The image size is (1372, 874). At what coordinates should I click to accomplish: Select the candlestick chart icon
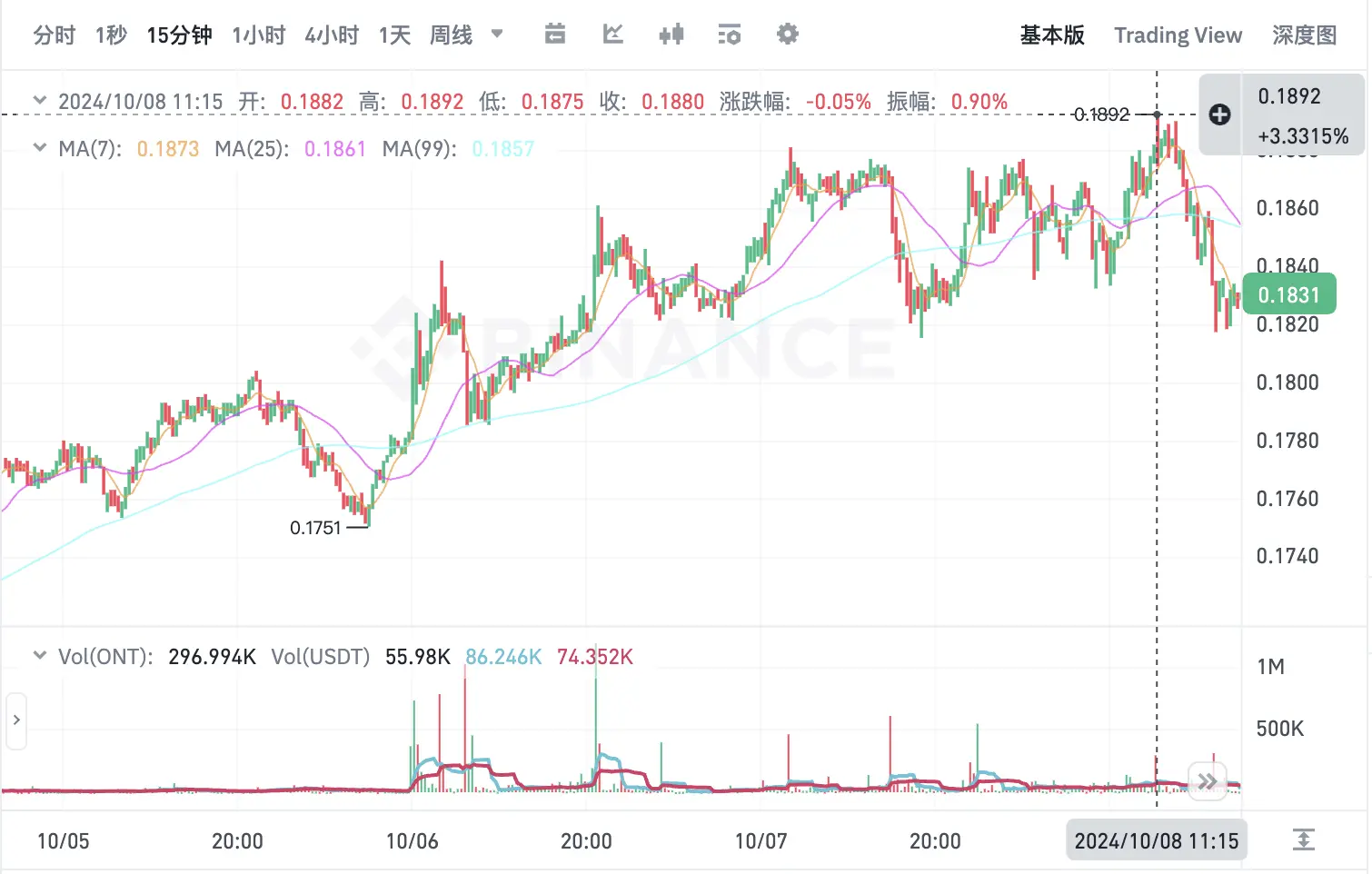pyautogui.click(x=671, y=35)
